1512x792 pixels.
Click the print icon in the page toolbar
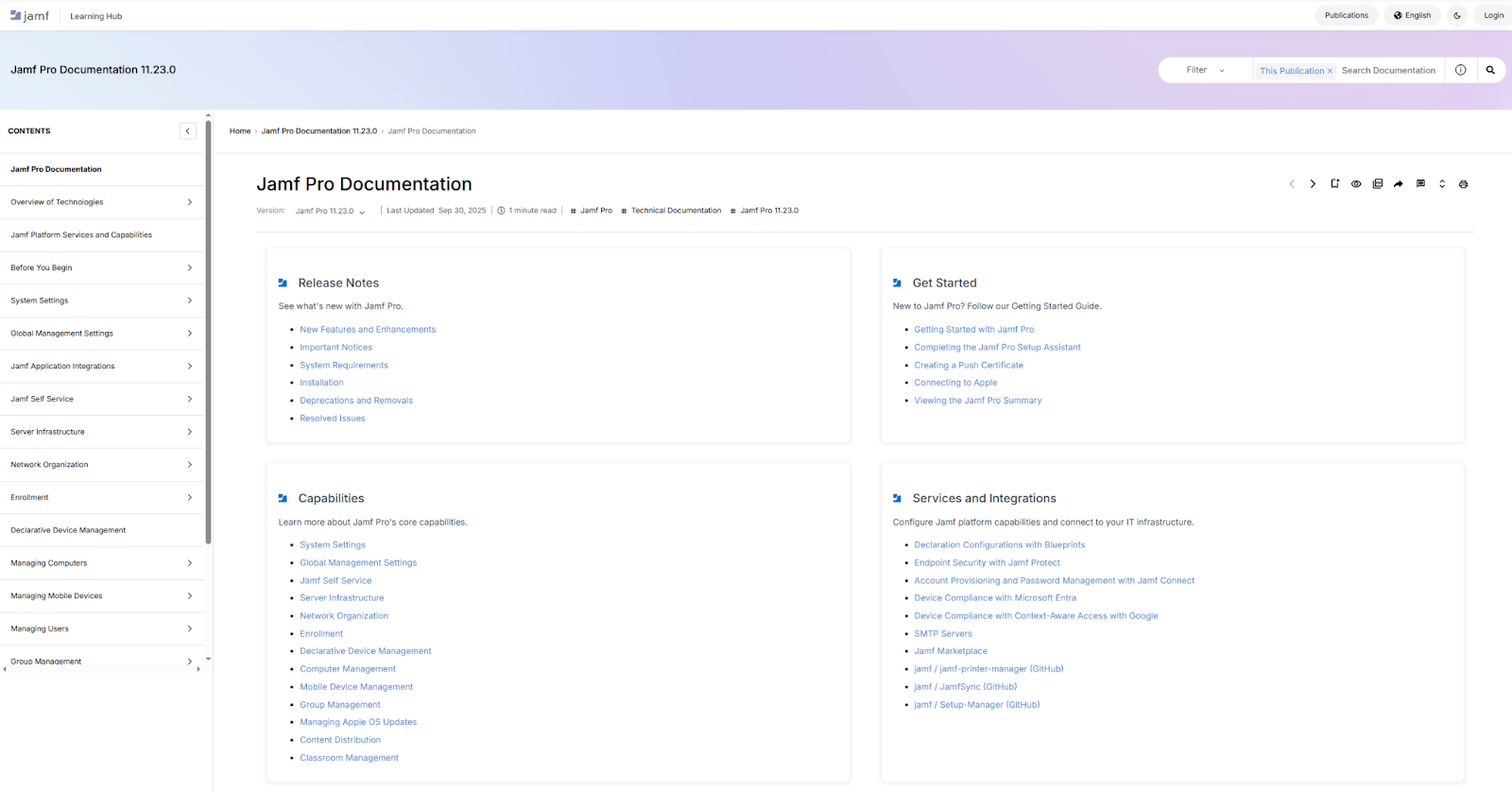[1463, 184]
